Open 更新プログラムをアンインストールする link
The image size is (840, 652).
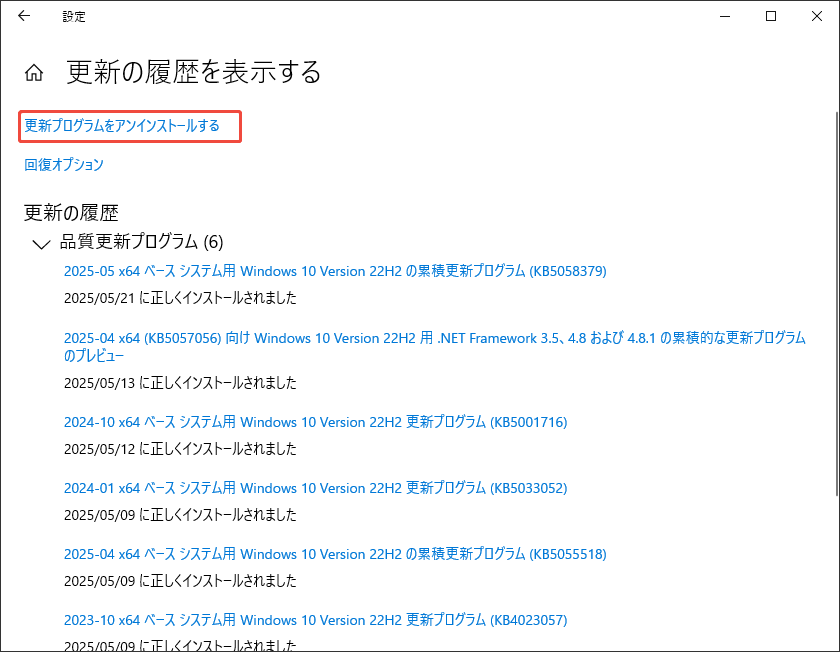122,126
